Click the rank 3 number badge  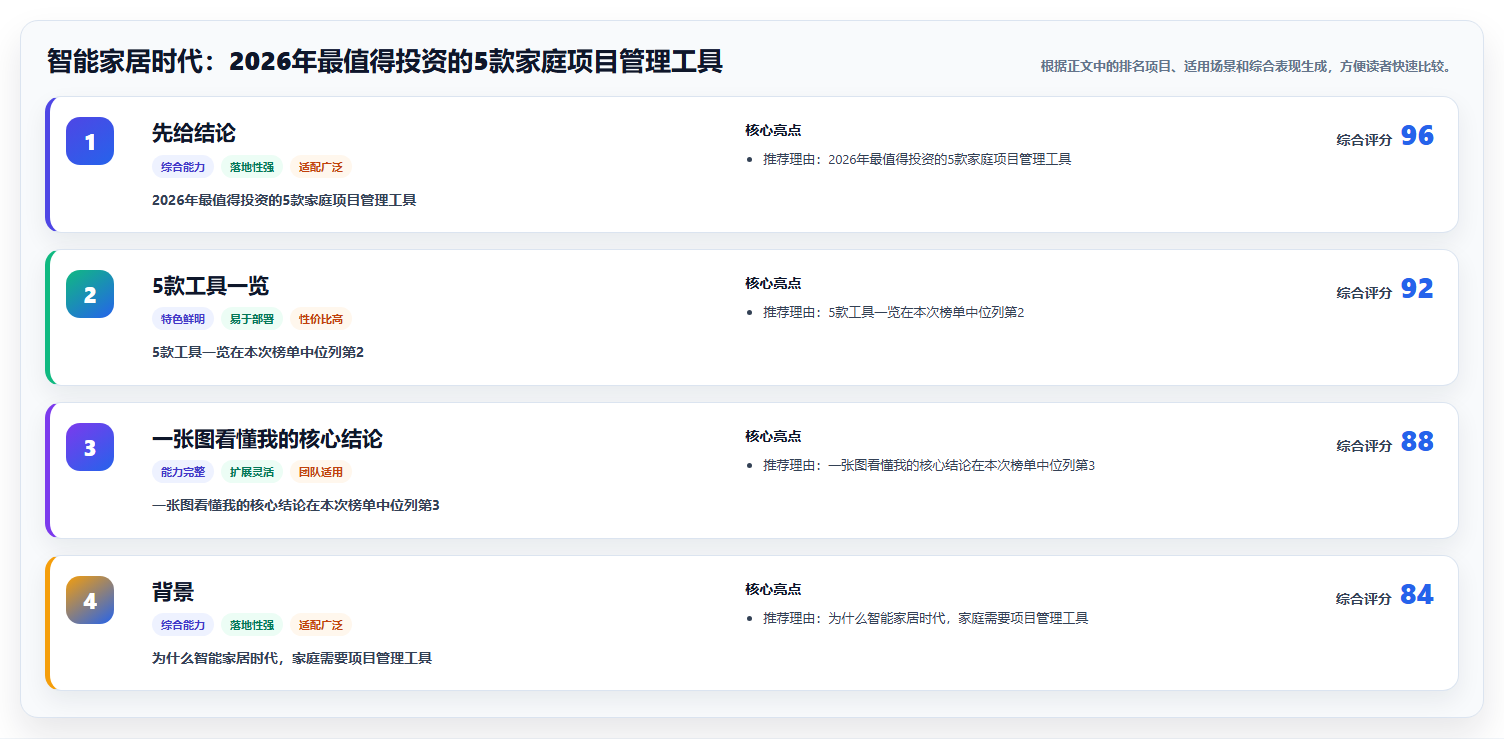click(x=90, y=447)
